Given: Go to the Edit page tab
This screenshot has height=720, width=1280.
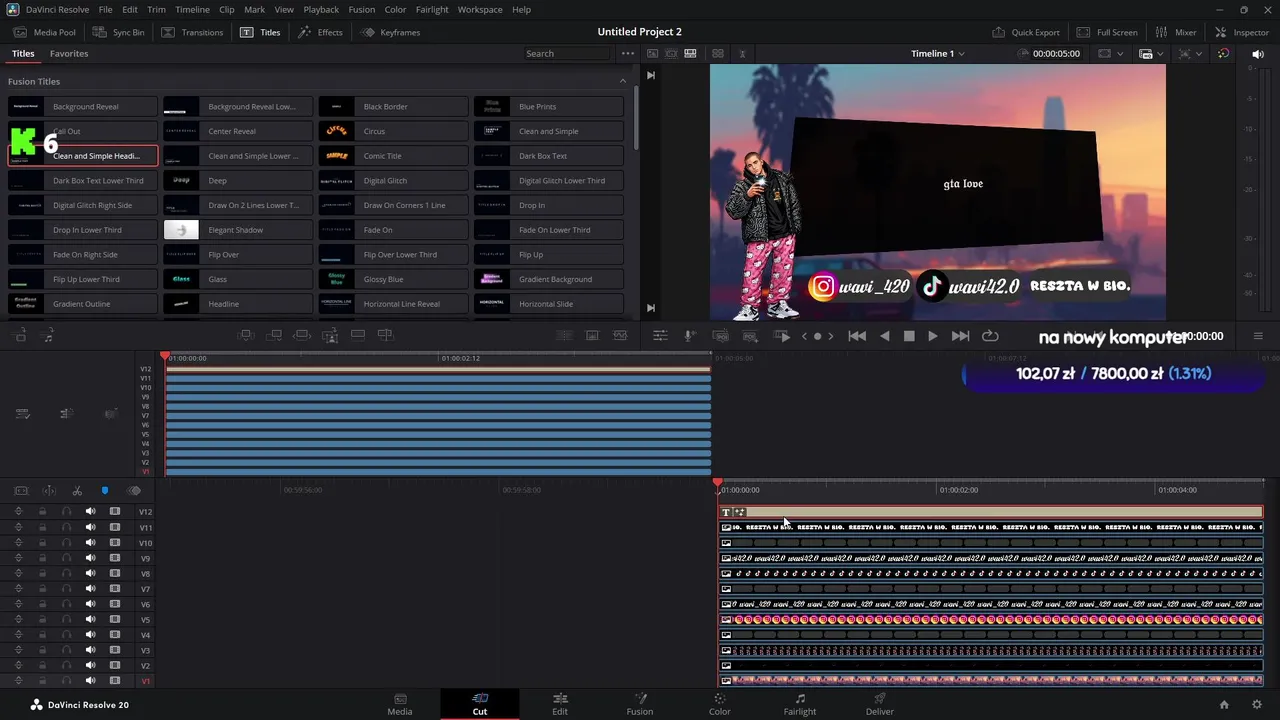Looking at the screenshot, I should click(x=560, y=704).
